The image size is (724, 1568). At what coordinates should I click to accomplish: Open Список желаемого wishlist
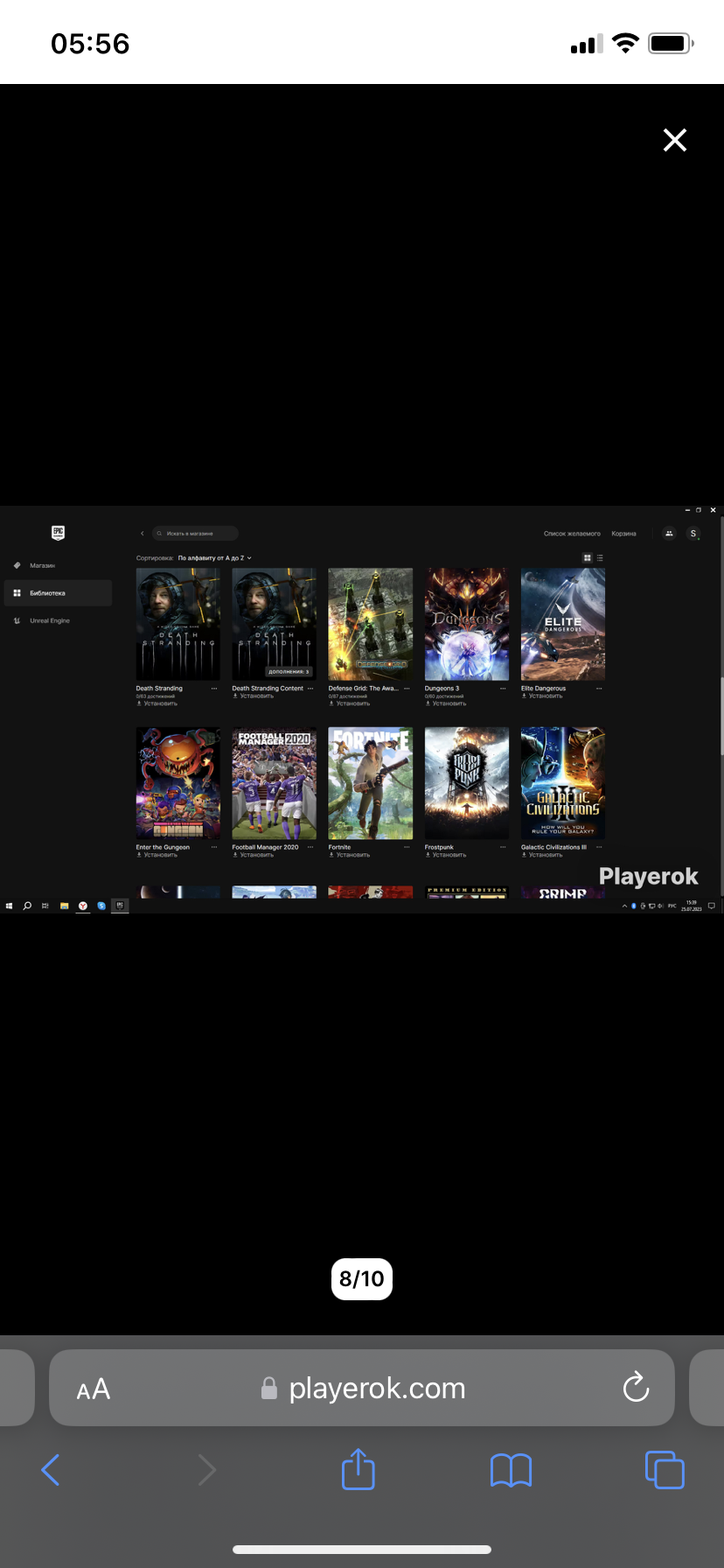pyautogui.click(x=572, y=533)
